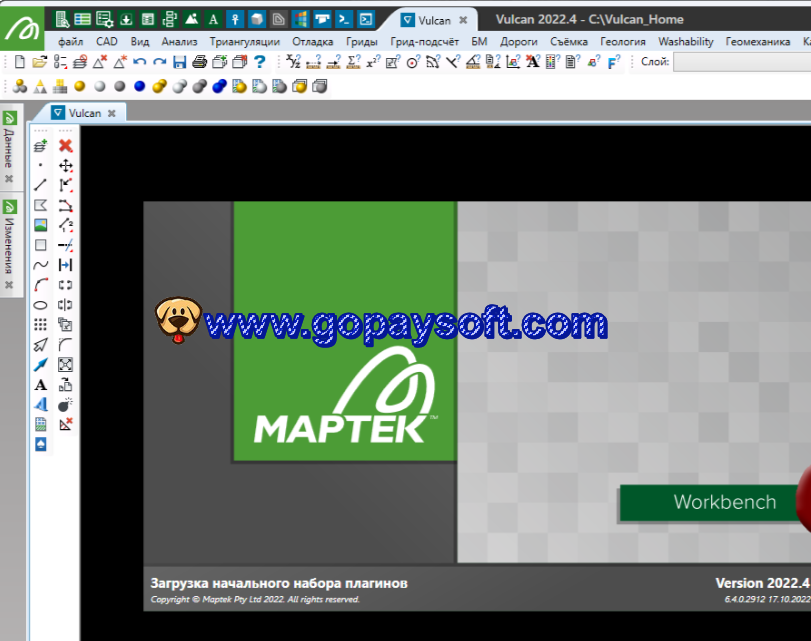This screenshot has height=641, width=811.
Task: Open the Washability menu
Action: (685, 42)
